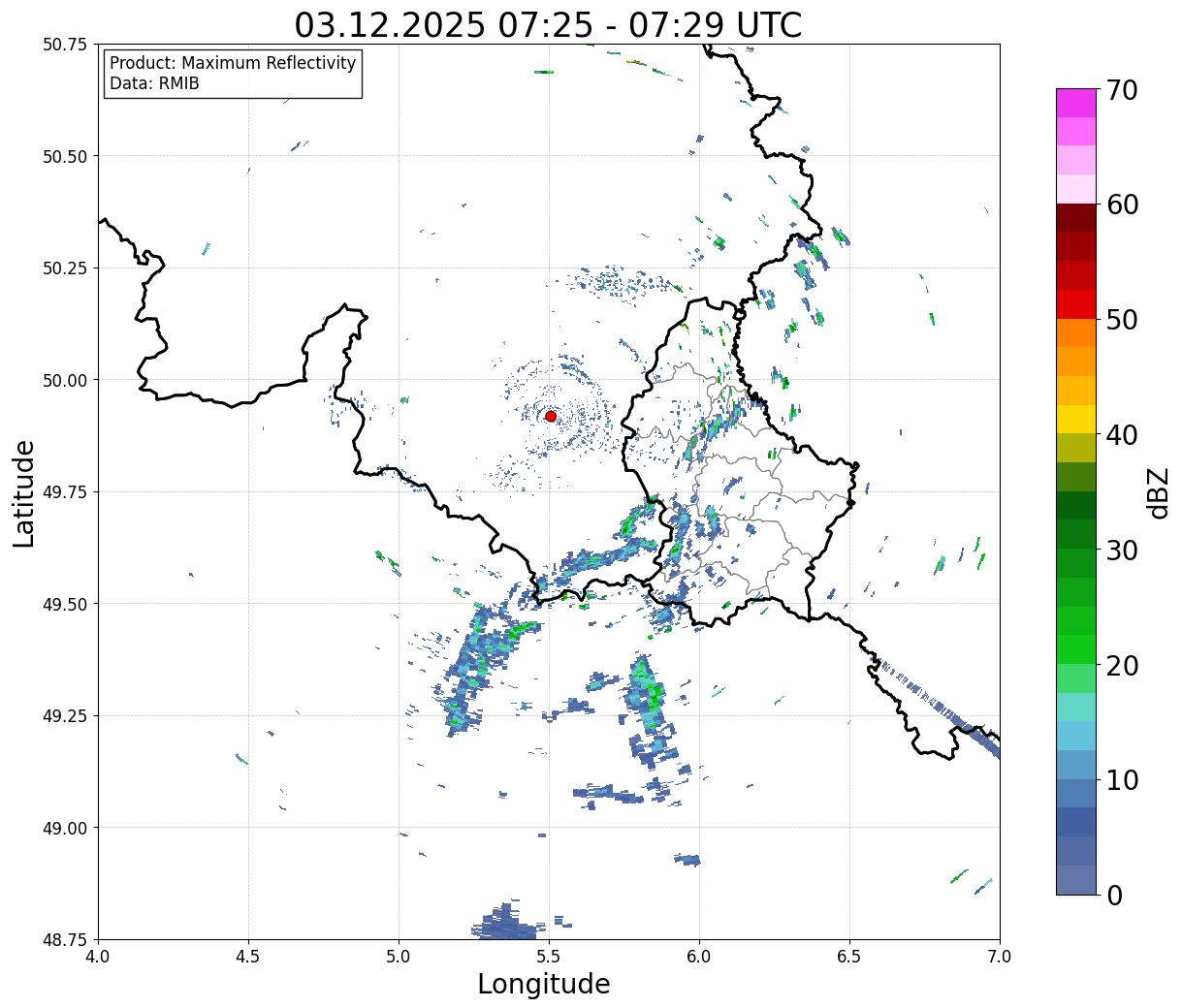Click the latitude tick label 50.25

(x=65, y=268)
